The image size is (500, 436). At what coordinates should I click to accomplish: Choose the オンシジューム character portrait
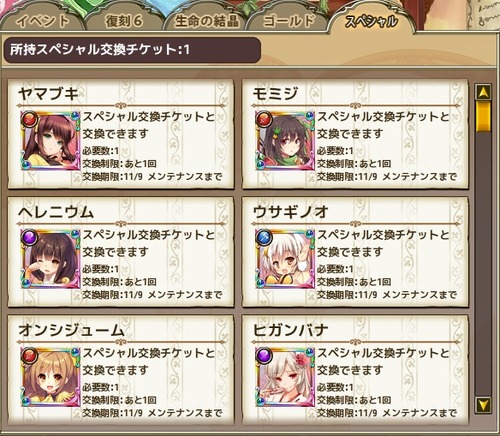pyautogui.click(x=50, y=377)
